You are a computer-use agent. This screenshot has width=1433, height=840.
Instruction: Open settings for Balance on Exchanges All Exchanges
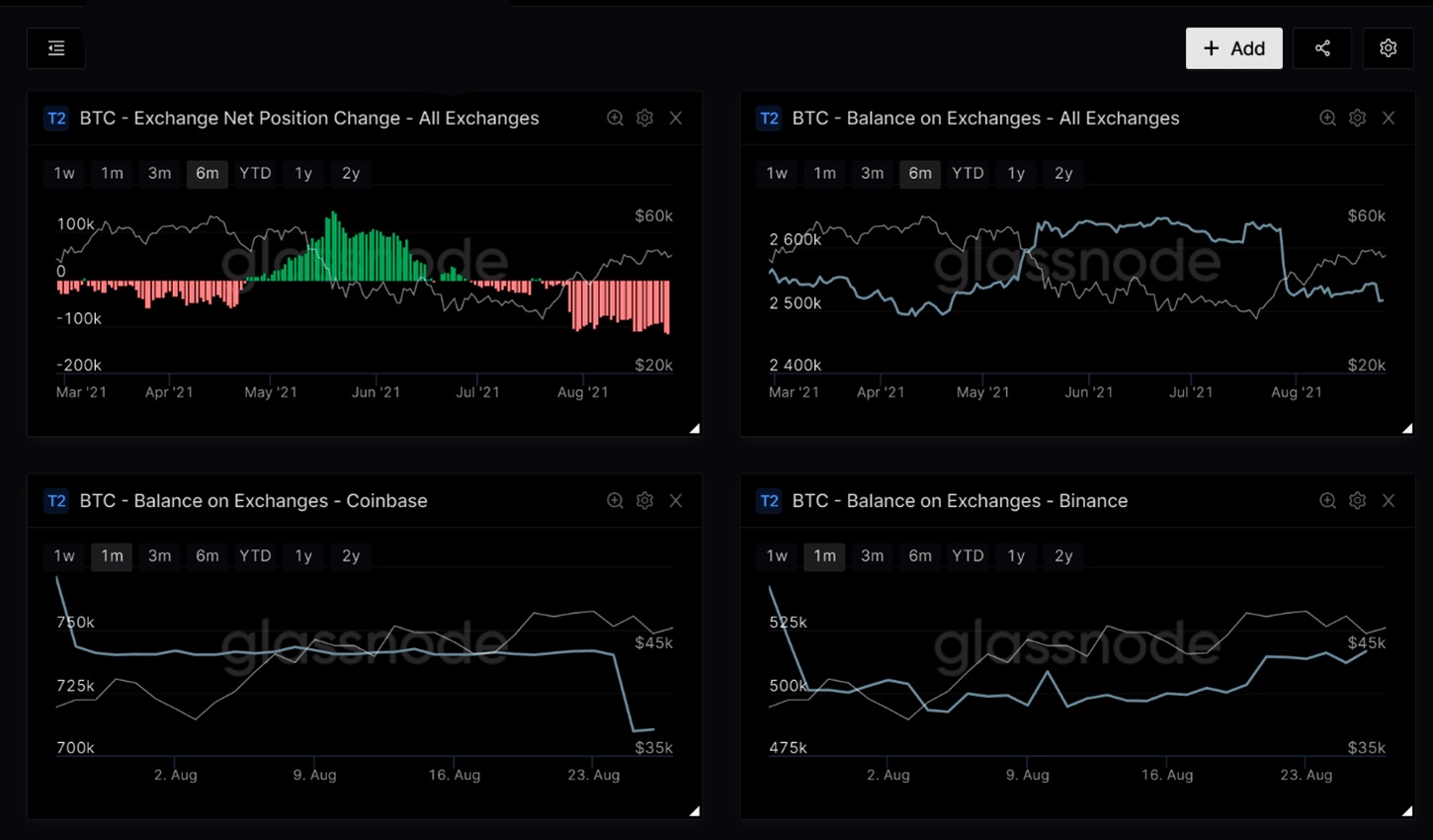[x=1358, y=119]
